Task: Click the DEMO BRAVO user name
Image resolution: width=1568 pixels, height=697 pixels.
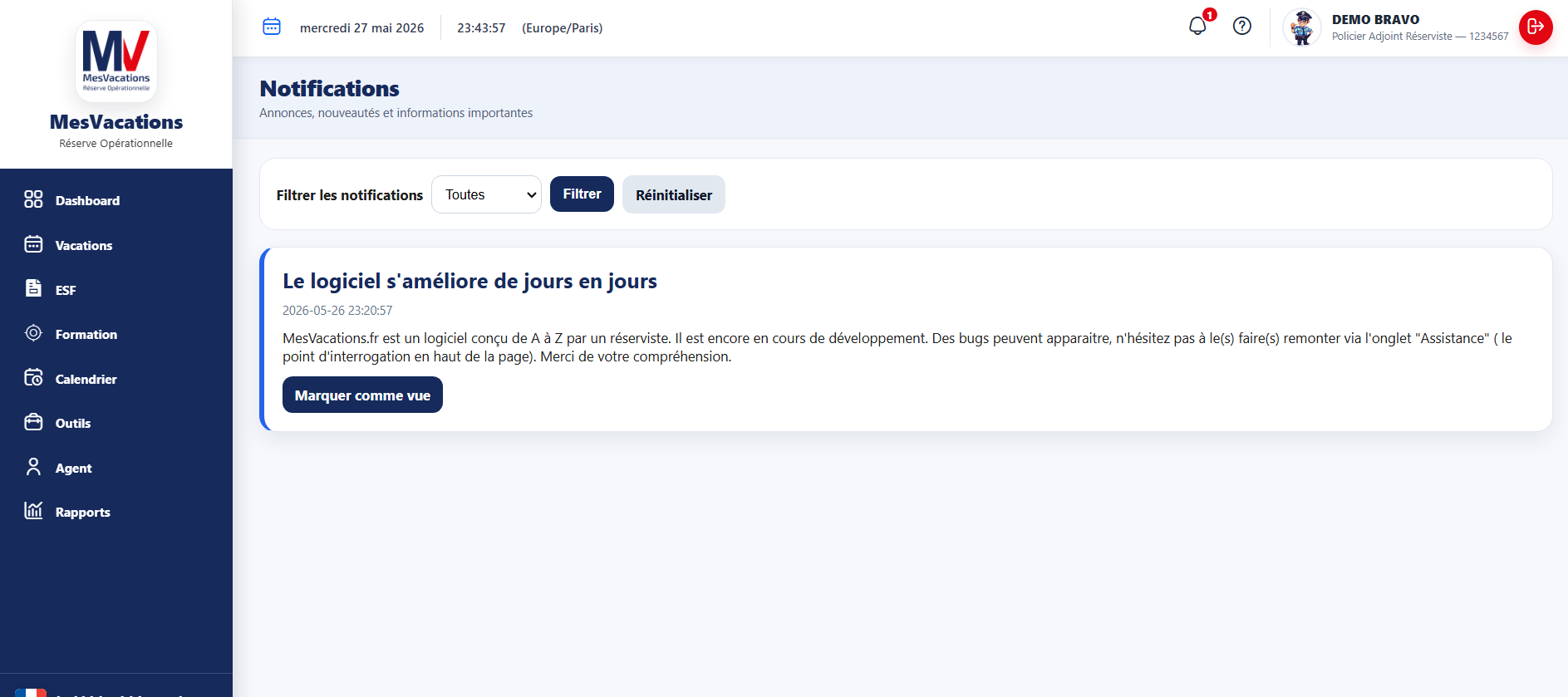Action: point(1375,19)
